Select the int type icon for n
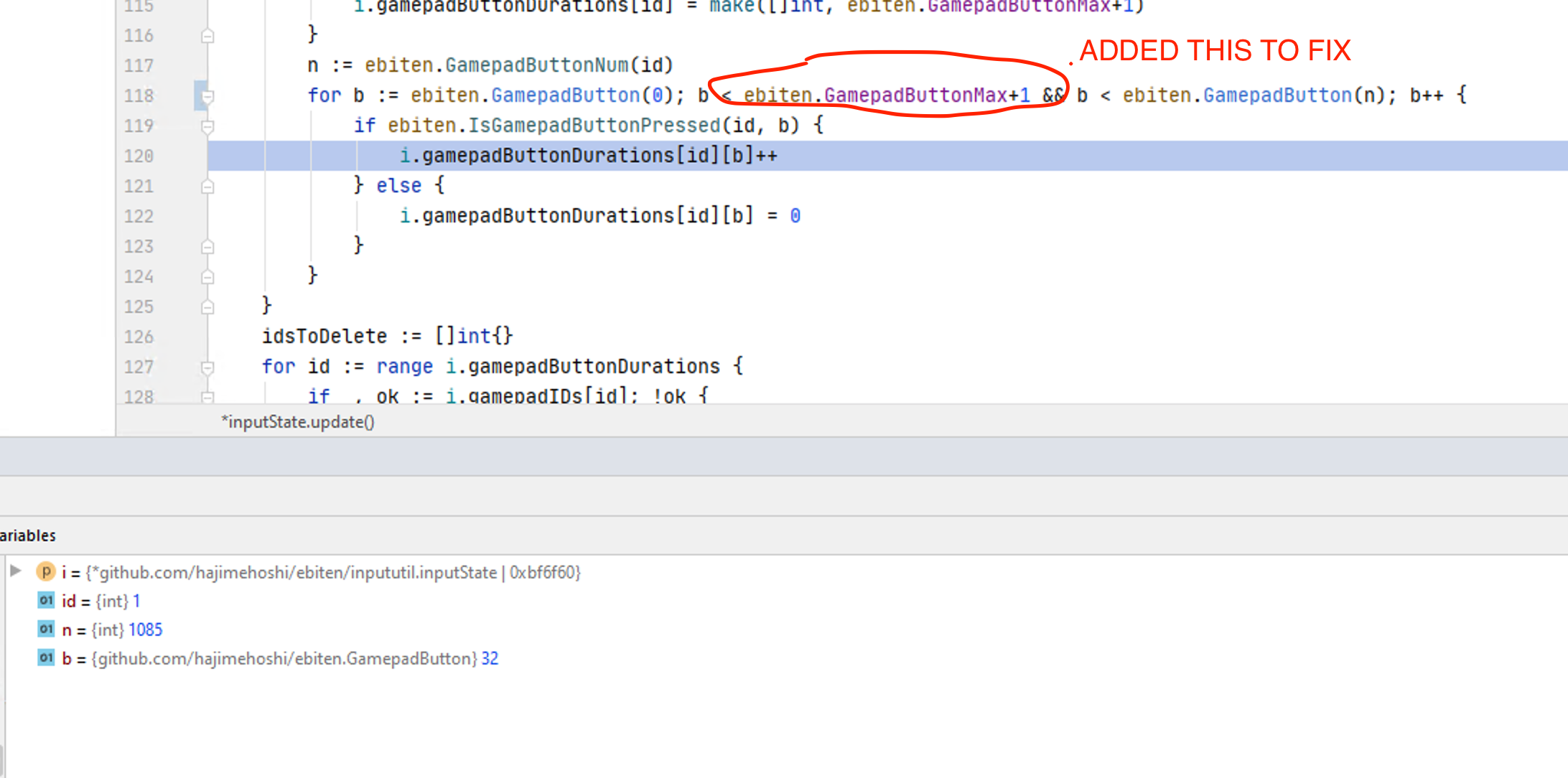 click(x=46, y=629)
